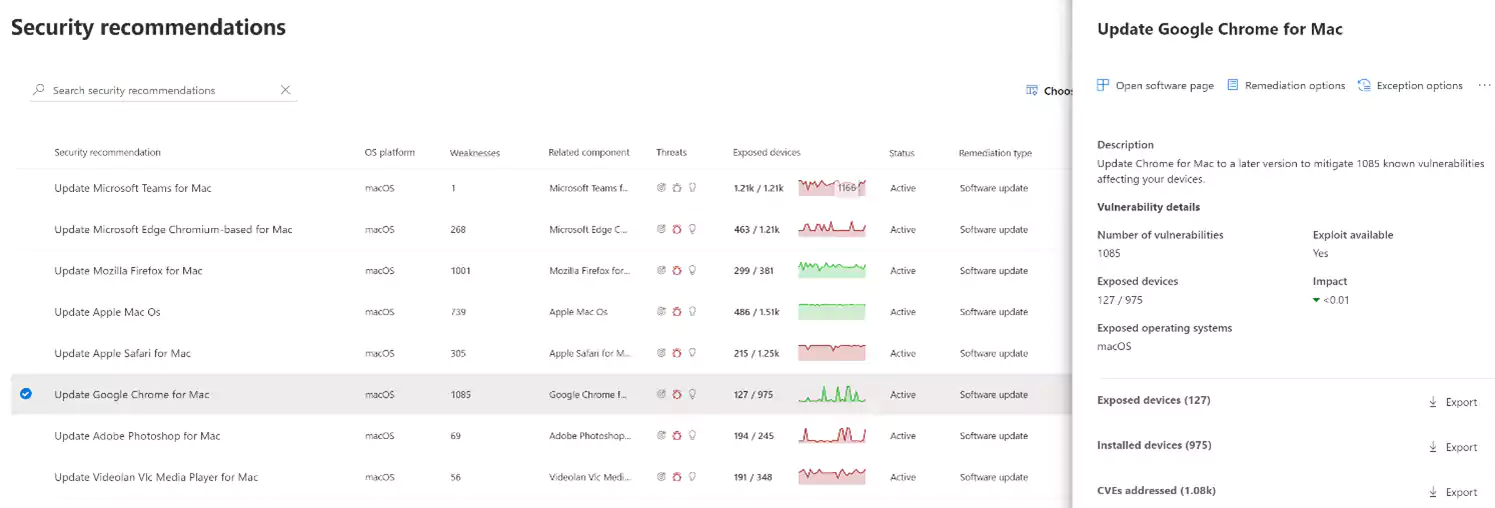Click the 1001 weaknesses value for Firefox
The image size is (1495, 508).
pyautogui.click(x=460, y=270)
